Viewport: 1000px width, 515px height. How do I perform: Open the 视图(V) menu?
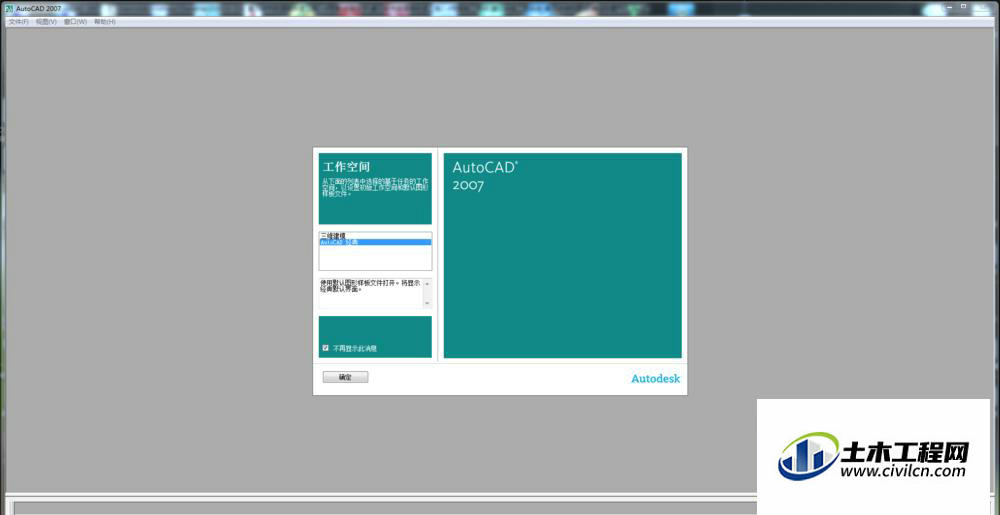(46, 22)
